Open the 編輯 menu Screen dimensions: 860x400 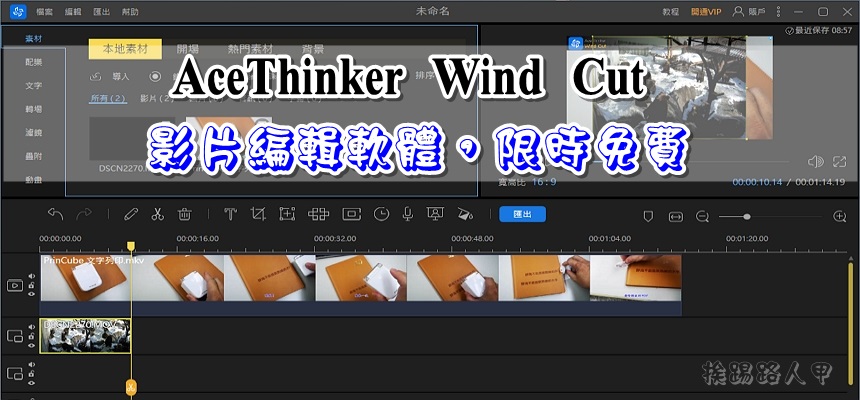point(73,12)
